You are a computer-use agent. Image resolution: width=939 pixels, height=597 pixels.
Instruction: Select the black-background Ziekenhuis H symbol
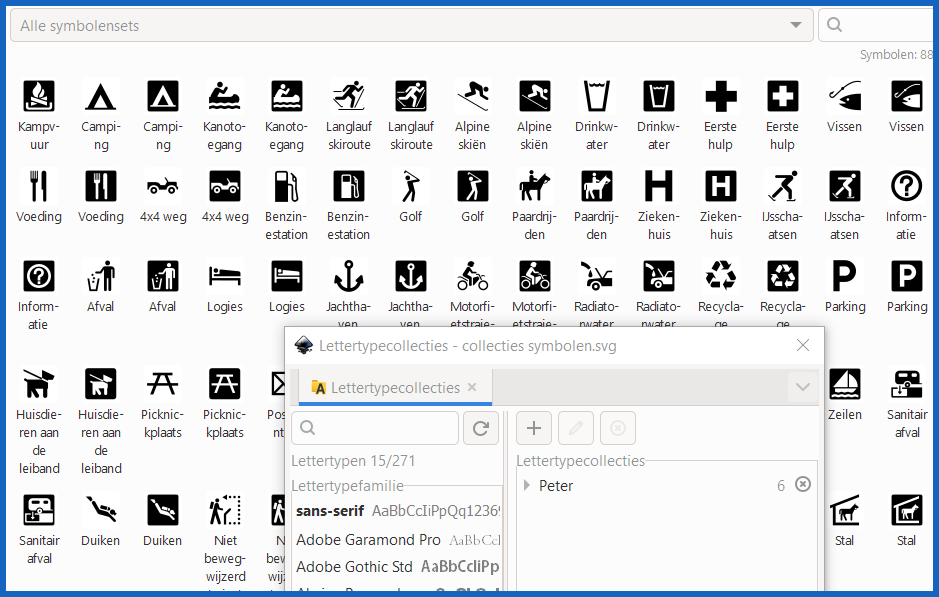[x=721, y=187]
